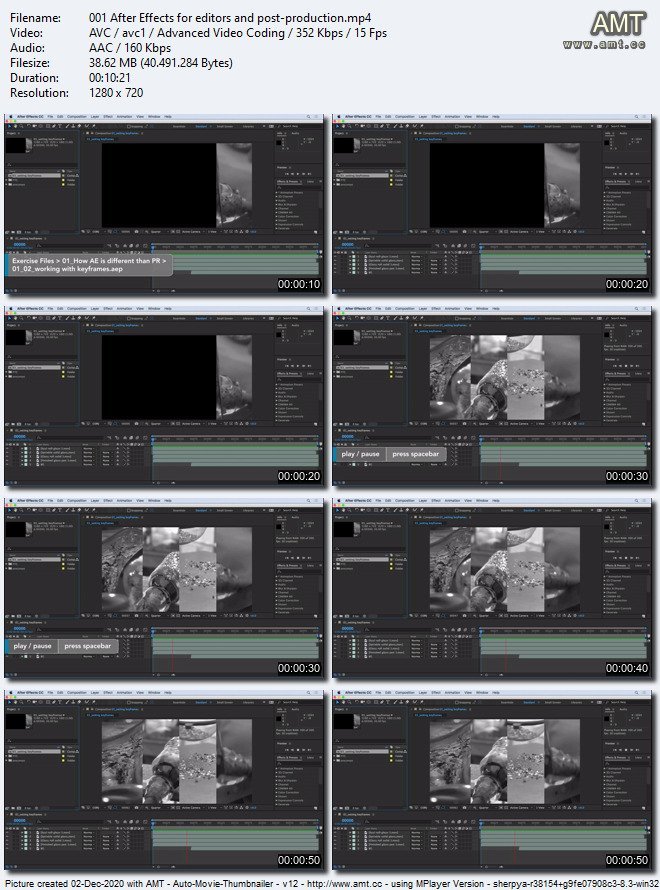Click timeline timecode 00000 in 00:00:10 frame
This screenshot has height=890, width=660.
tap(19, 244)
